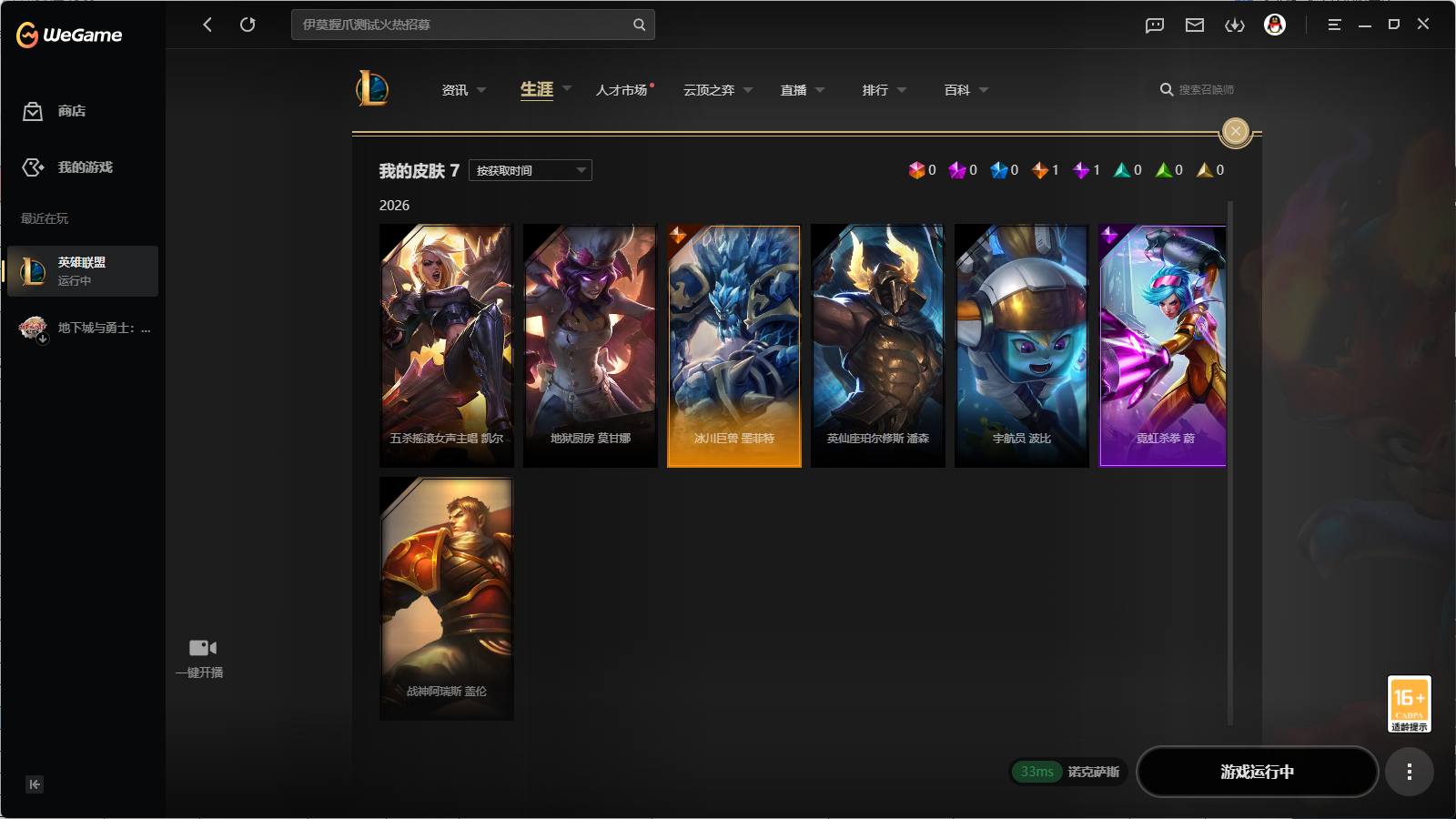This screenshot has height=819, width=1456.
Task: Expand the 资讯 menu dropdown
Action: pos(463,90)
